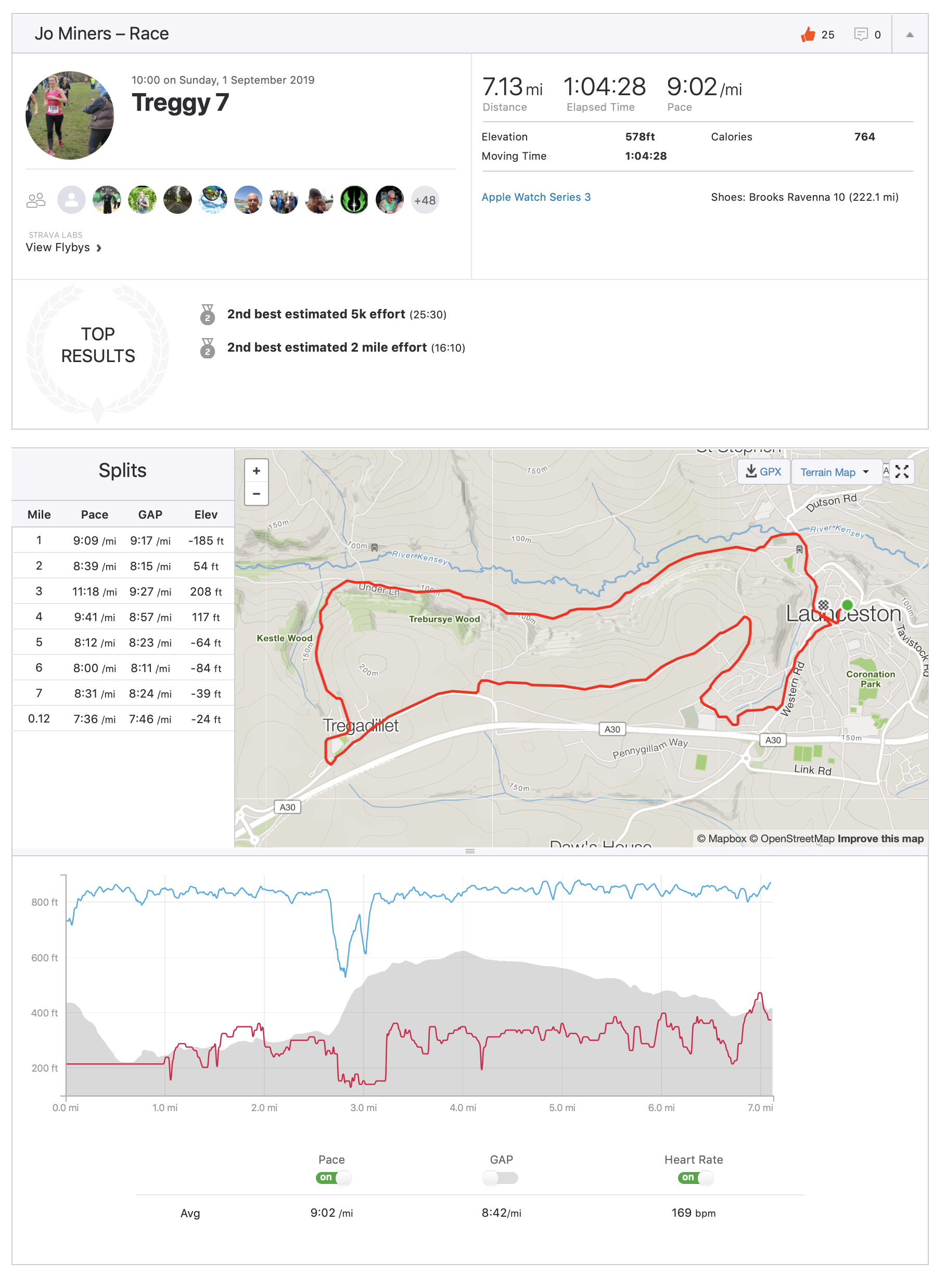Image resolution: width=946 pixels, height=1288 pixels.
Task: Download the GPX file
Action: click(763, 472)
